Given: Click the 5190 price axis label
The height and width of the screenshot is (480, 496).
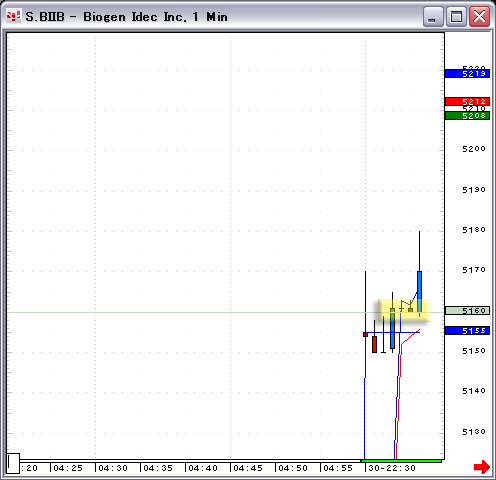Looking at the screenshot, I should (x=474, y=190).
